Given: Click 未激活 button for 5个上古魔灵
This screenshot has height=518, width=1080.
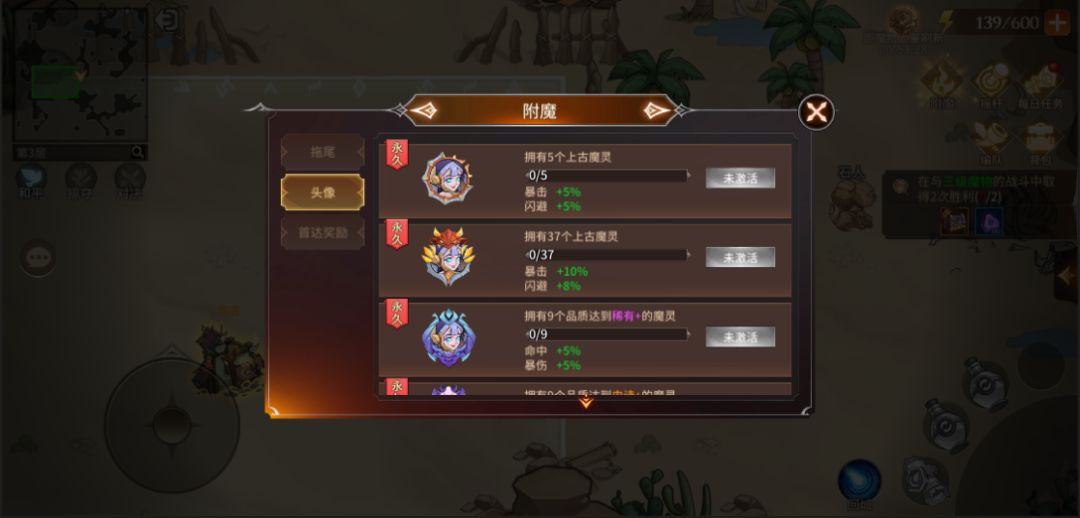Looking at the screenshot, I should [x=740, y=178].
